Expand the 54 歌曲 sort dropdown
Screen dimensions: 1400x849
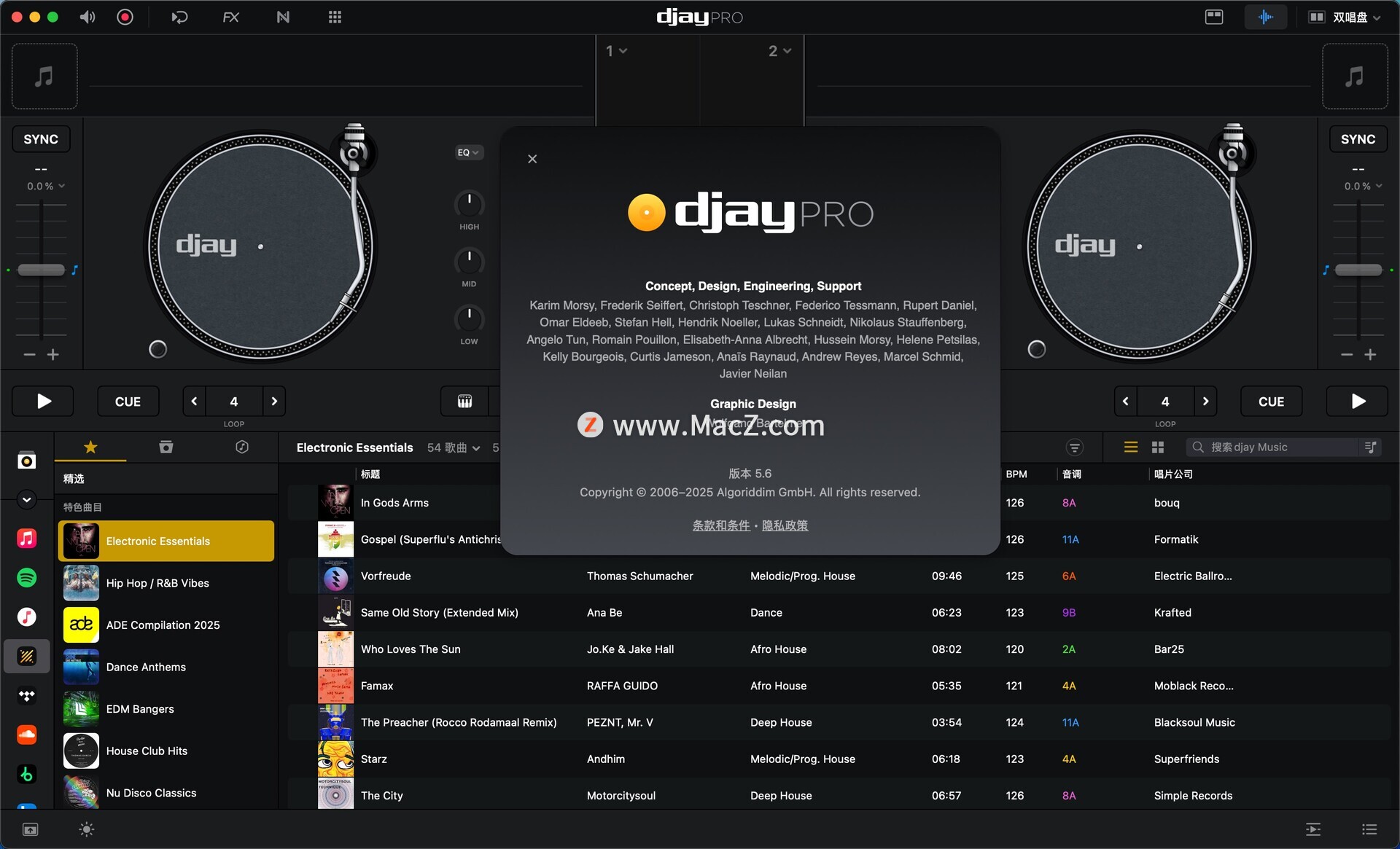pos(454,447)
